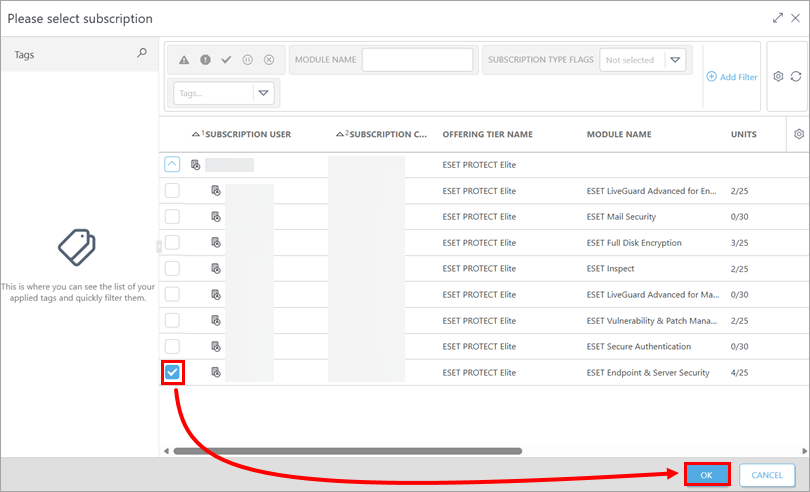Select the ESET Full Disk Encryption checkbox
The height and width of the screenshot is (492, 810).
tap(172, 243)
